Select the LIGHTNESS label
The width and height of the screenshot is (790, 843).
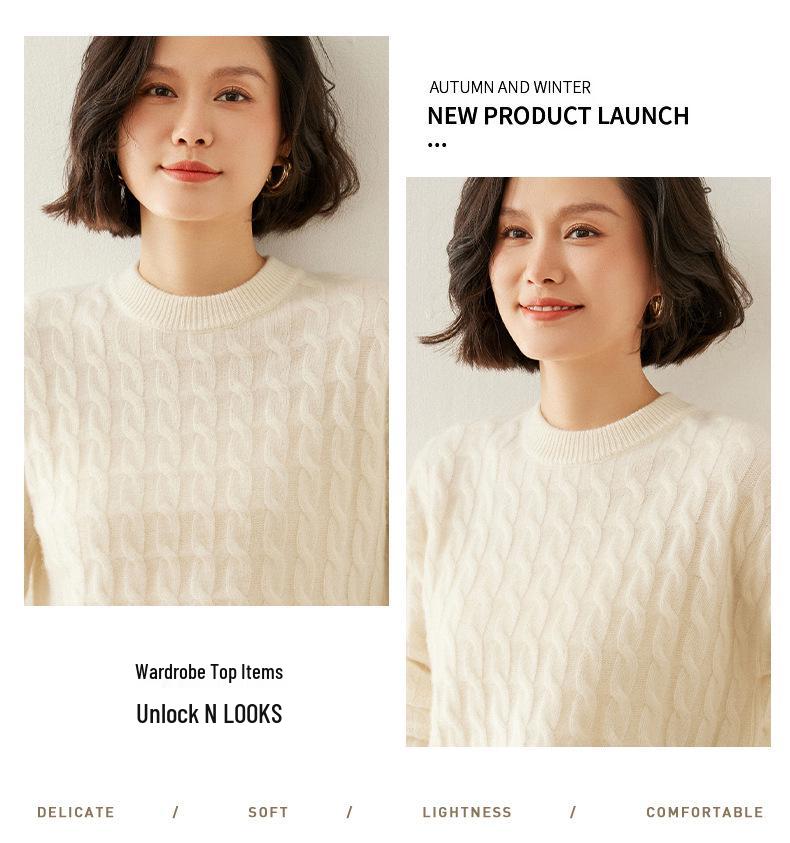tap(467, 812)
